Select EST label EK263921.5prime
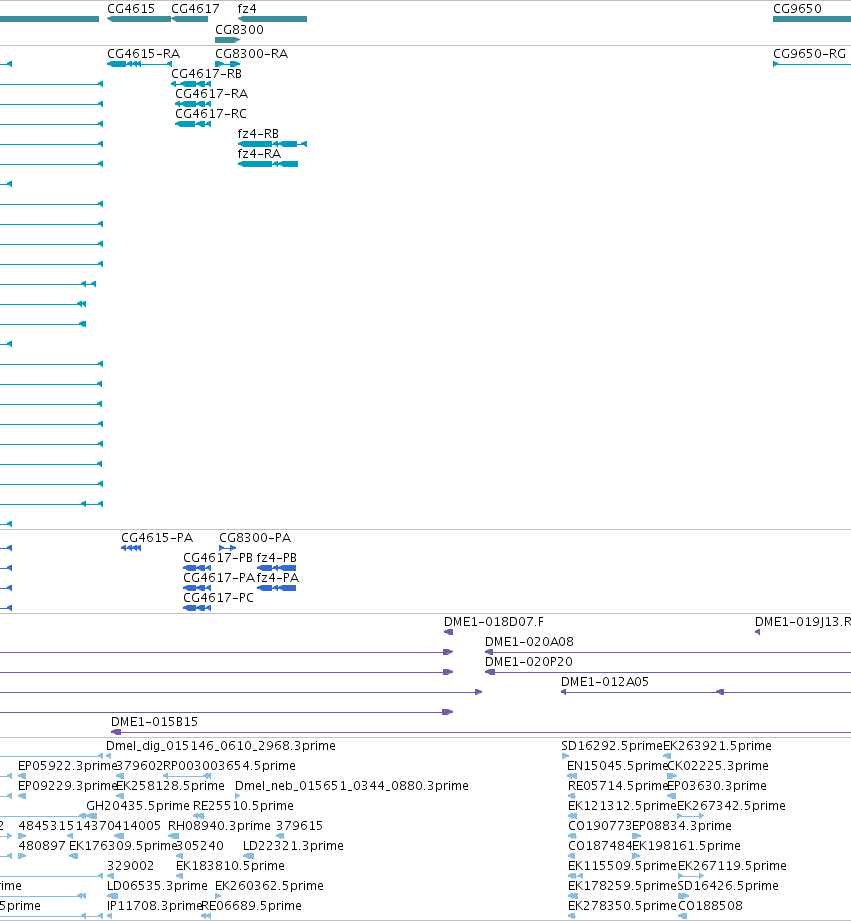The image size is (851, 921). tap(717, 746)
